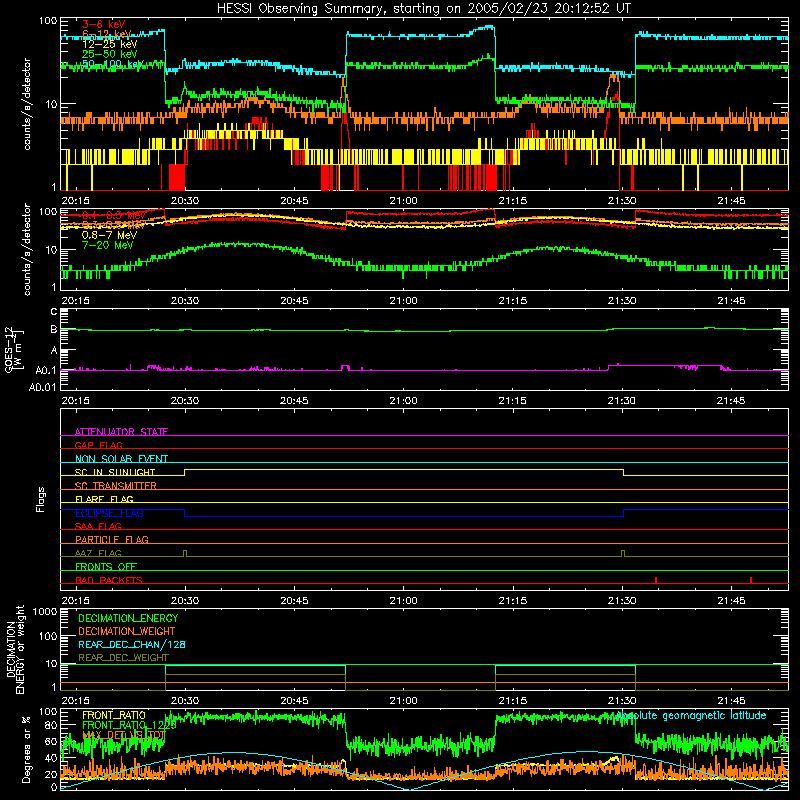Click the 0.1-0.3 MeV legend label
This screenshot has width=800, height=800.
point(113,215)
